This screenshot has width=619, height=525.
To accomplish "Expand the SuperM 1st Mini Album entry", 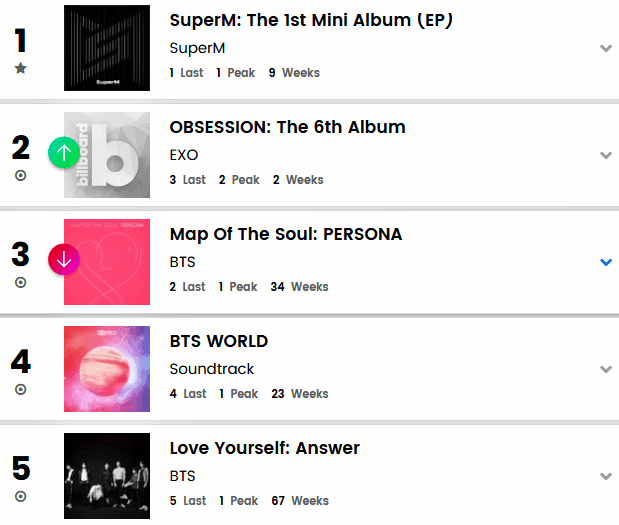I will [x=605, y=48].
